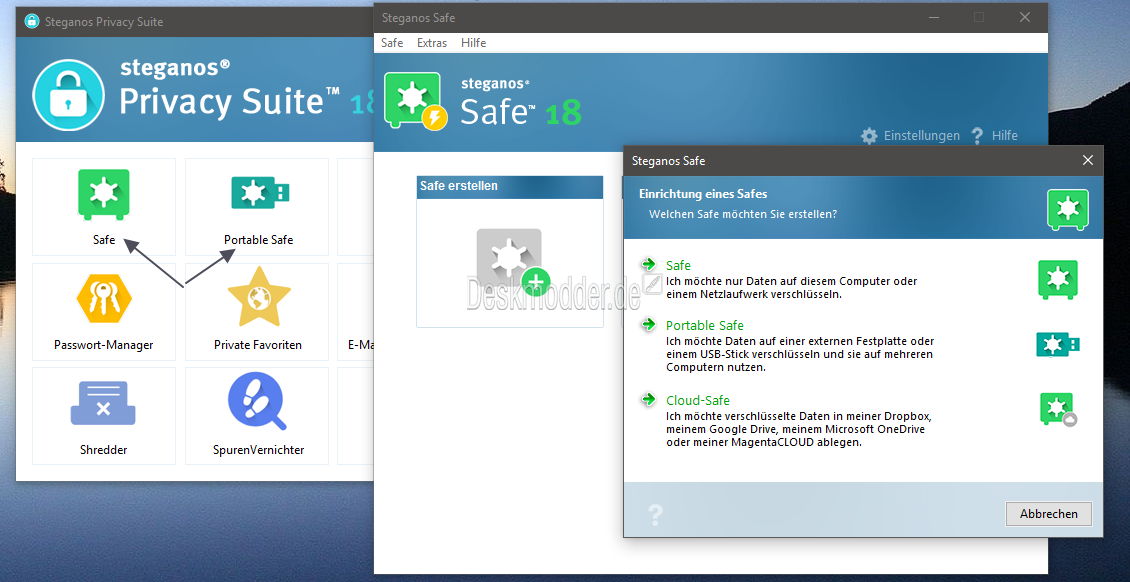Image resolution: width=1130 pixels, height=582 pixels.
Task: Open the Hilfe menu in menu bar
Action: pyautogui.click(x=473, y=43)
